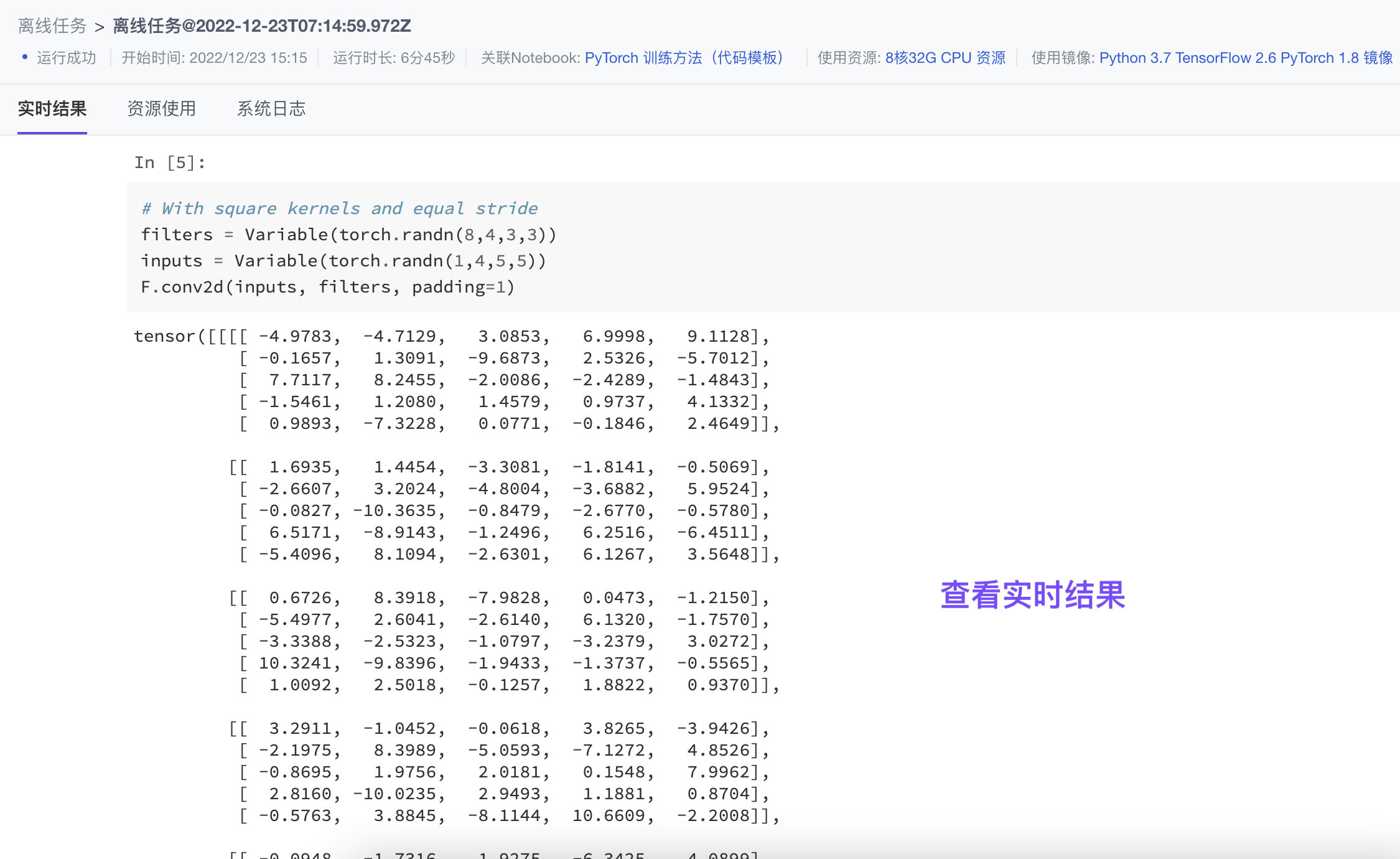1400x859 pixels.
Task: Click the 离线任务@2022-12-23T07:14:59.972Z title
Action: point(261,26)
